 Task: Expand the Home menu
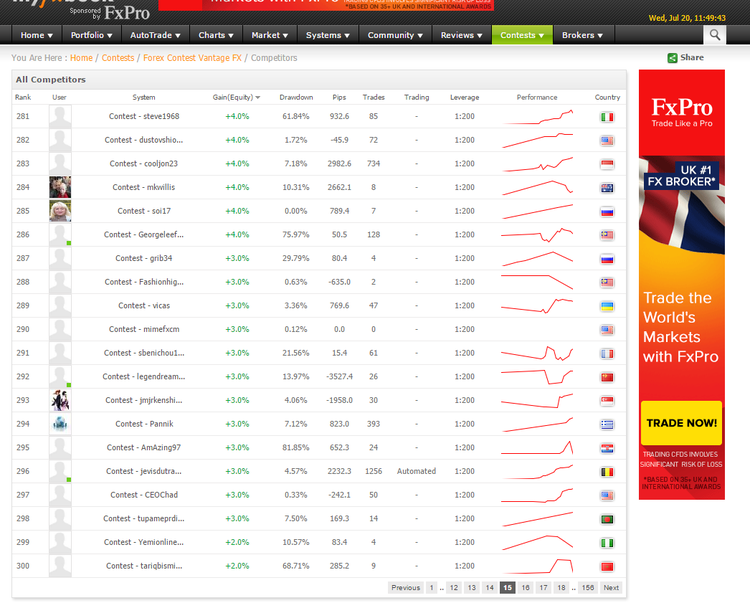coord(36,35)
